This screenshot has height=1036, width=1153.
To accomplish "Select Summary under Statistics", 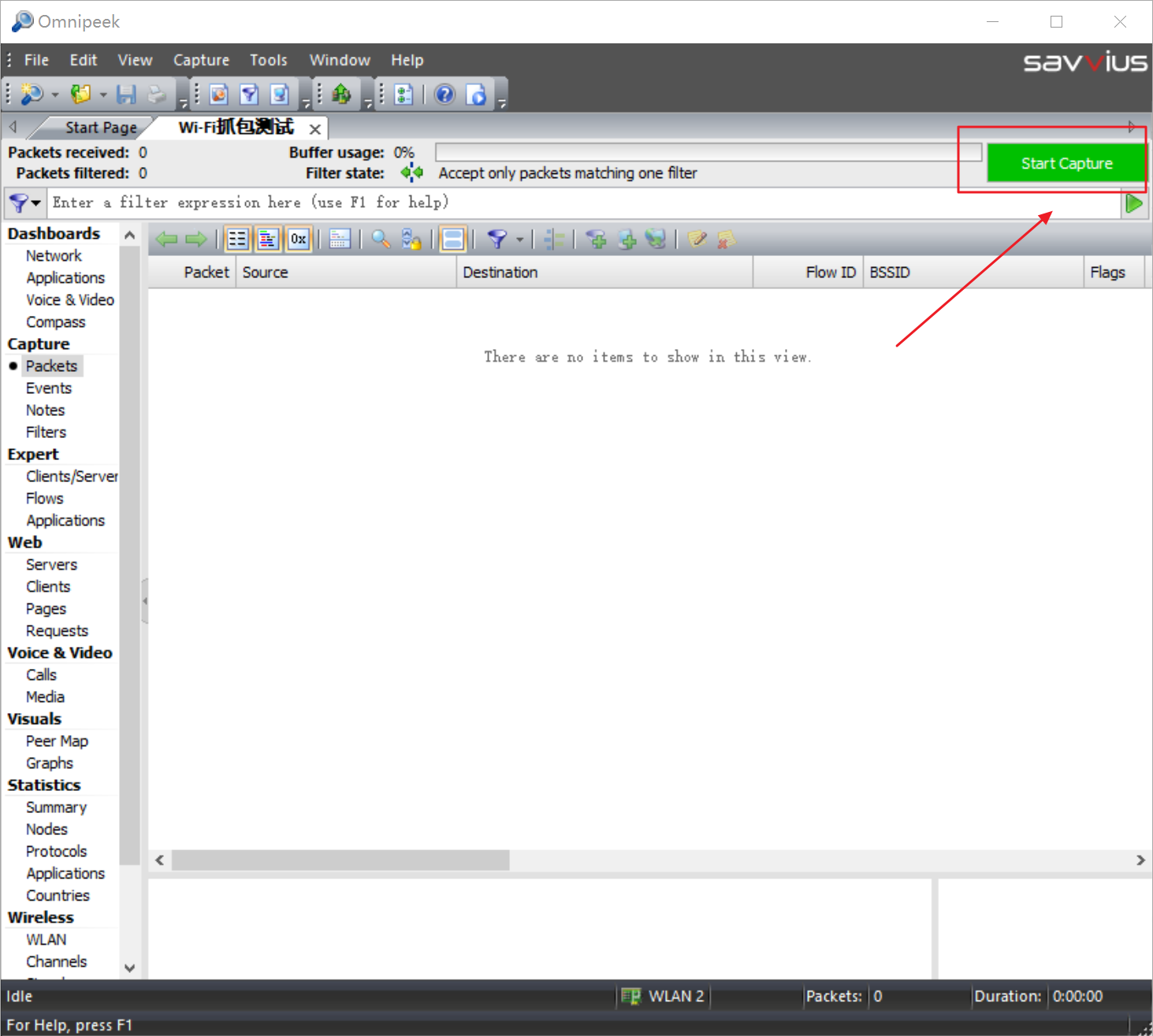I will click(x=56, y=808).
